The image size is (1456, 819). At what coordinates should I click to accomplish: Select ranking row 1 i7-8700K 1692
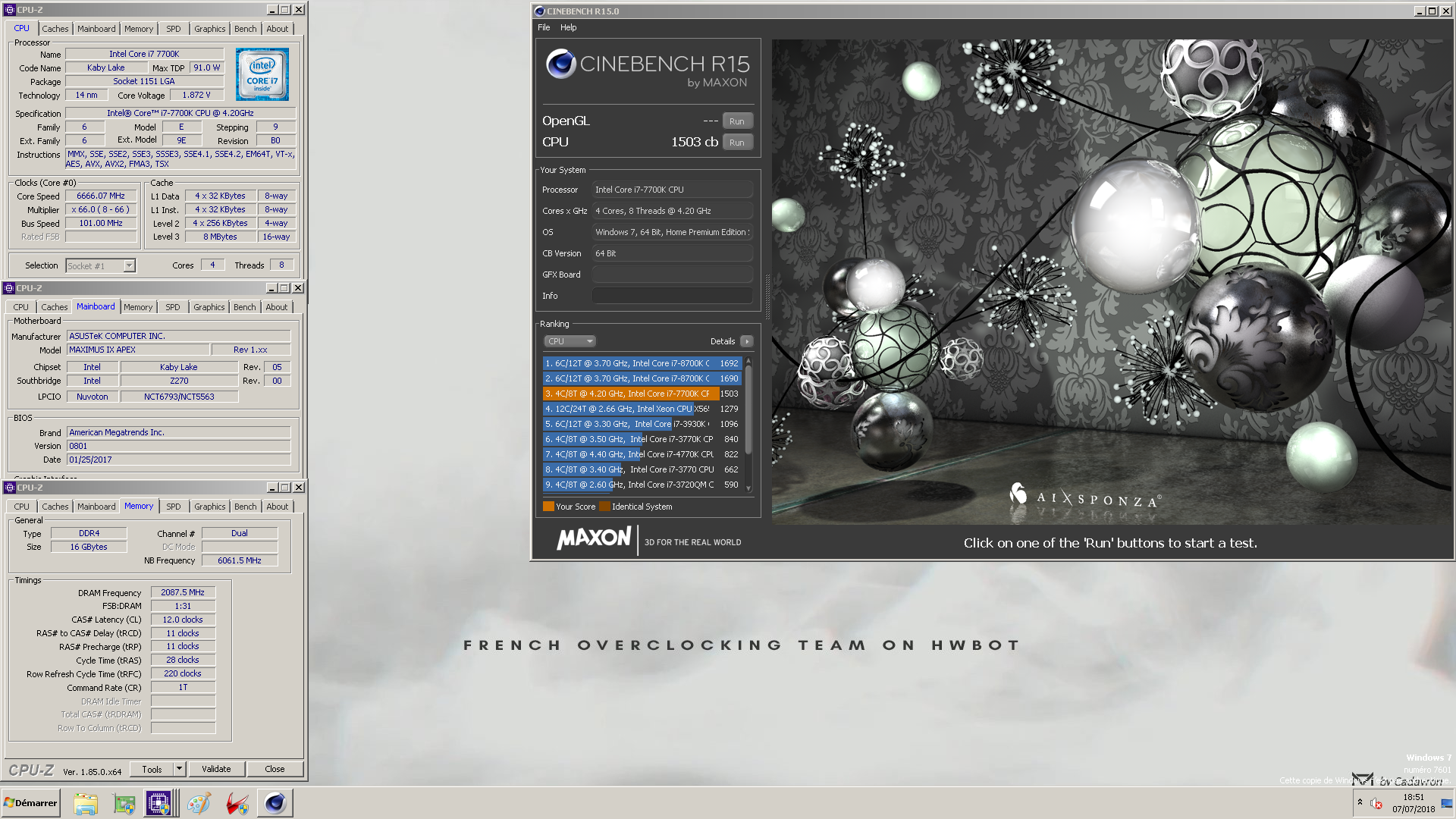pyautogui.click(x=642, y=363)
